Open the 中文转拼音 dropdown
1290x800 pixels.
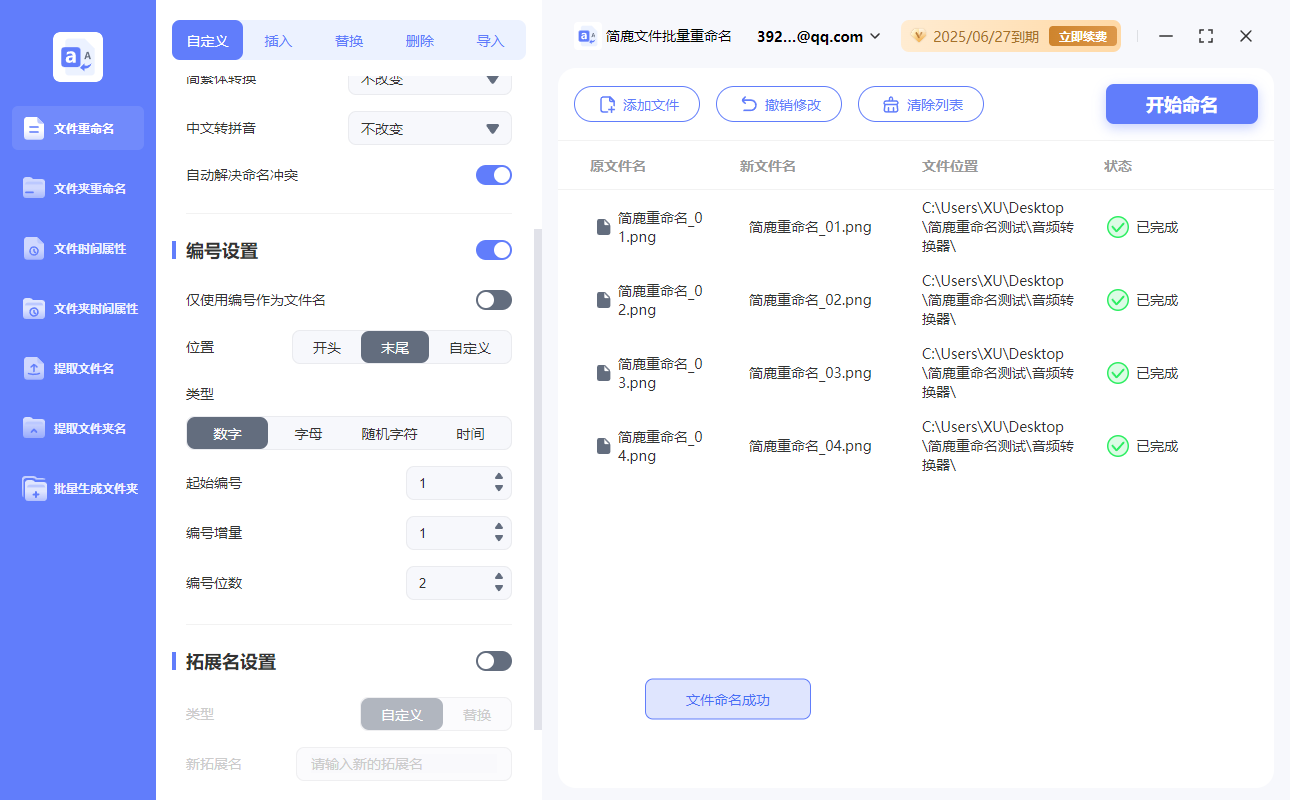click(429, 128)
